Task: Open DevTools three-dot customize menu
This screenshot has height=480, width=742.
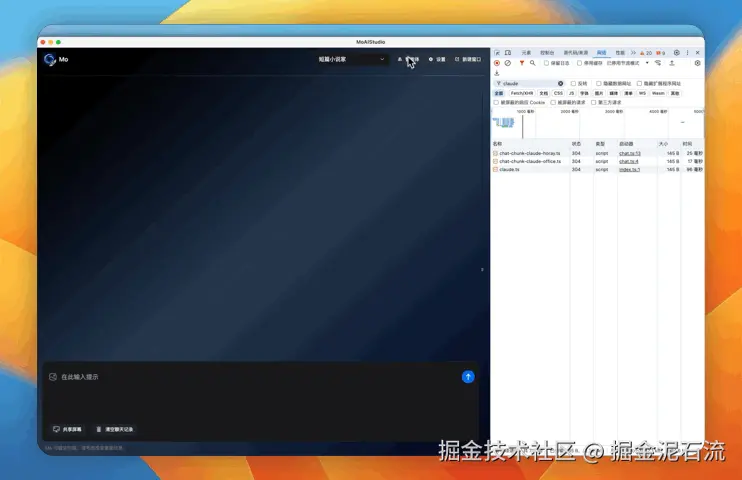Action: [x=688, y=53]
